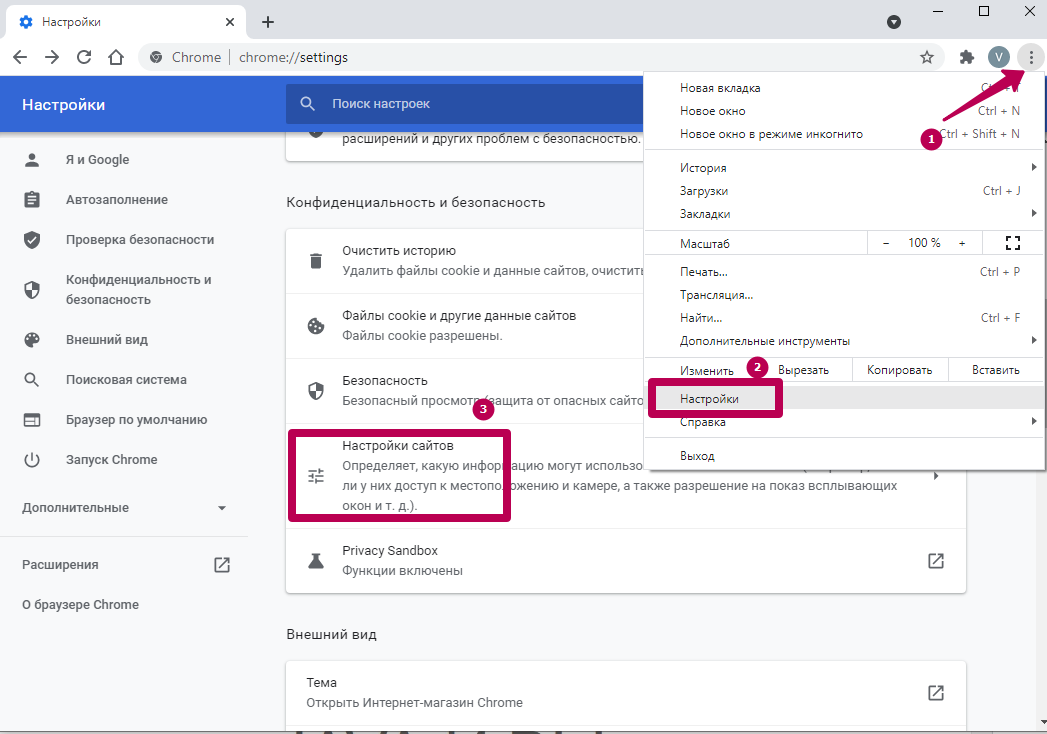Click the home icon in toolbar
The image size is (1047, 734).
pos(116,57)
